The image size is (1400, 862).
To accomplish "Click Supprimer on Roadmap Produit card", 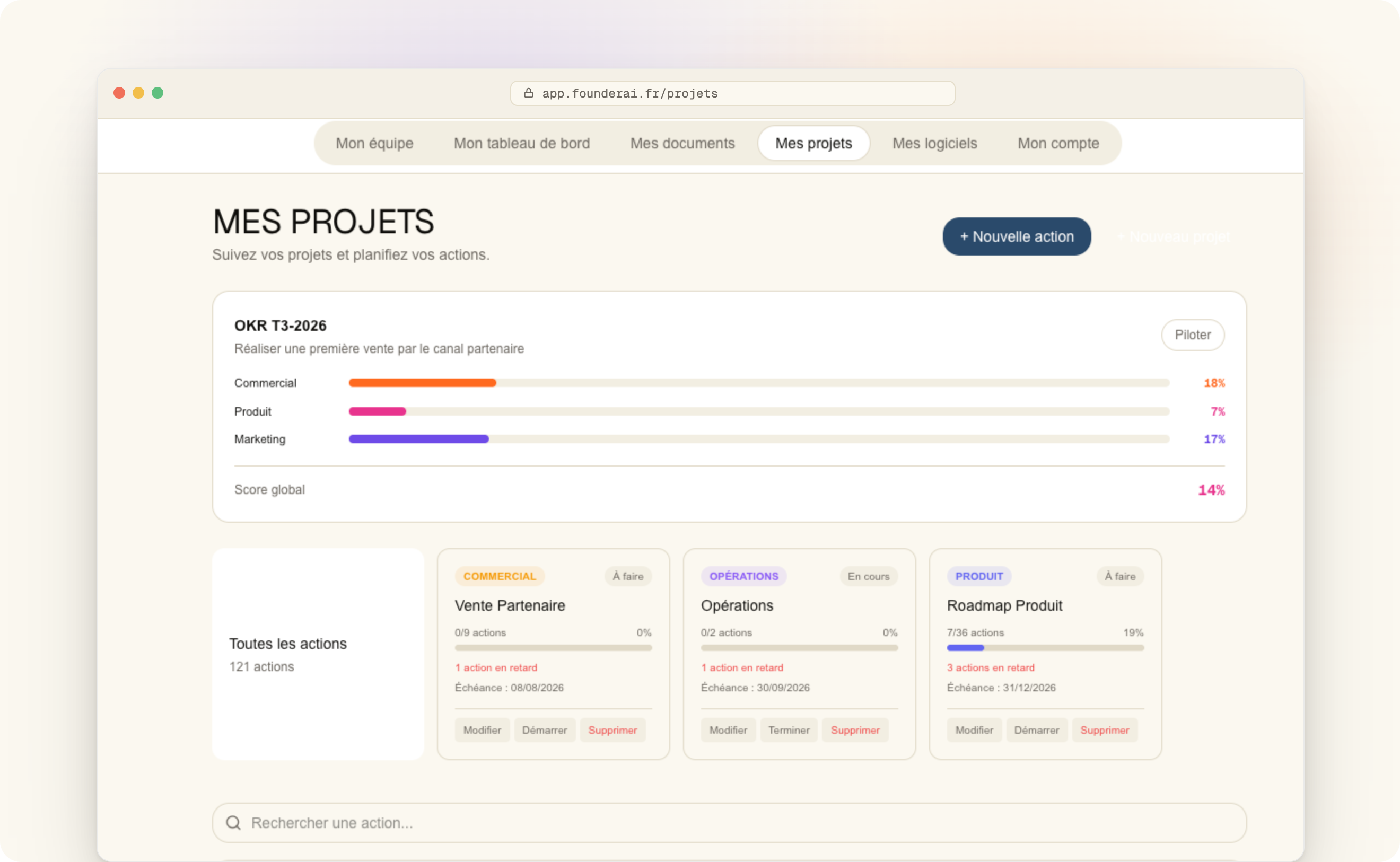I will pos(1105,731).
